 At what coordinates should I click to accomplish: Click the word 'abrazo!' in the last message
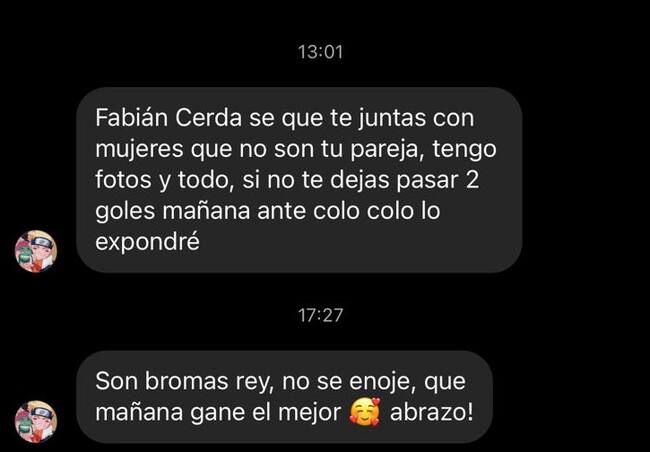(432, 412)
